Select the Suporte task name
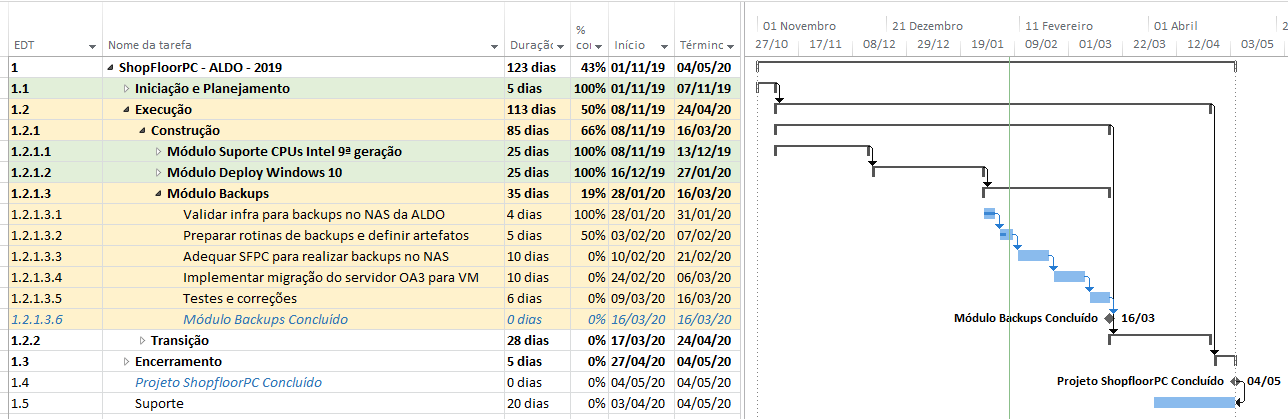Screen dimensions: 1288x419 point(159,403)
